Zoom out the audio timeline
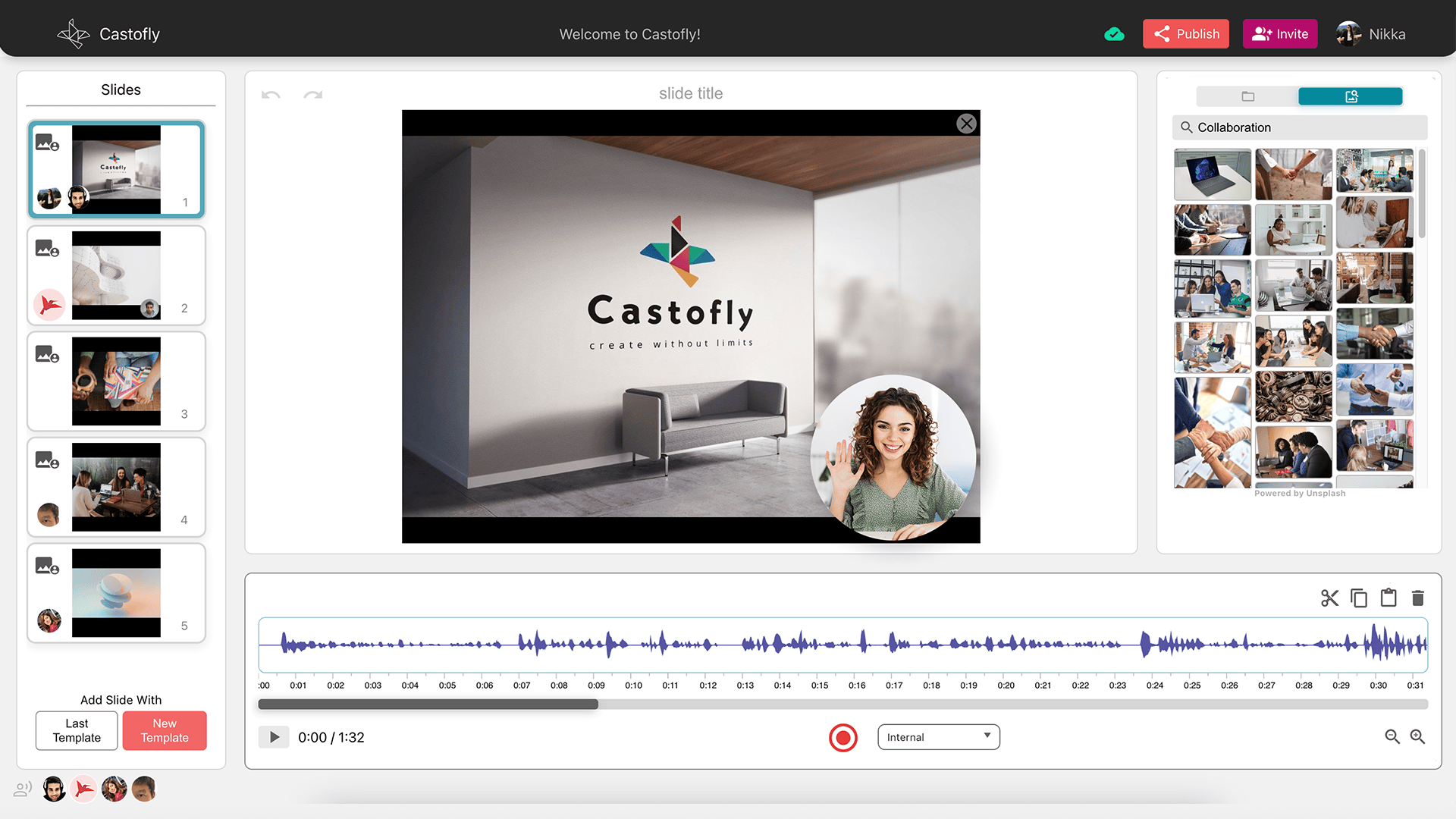 [1392, 737]
